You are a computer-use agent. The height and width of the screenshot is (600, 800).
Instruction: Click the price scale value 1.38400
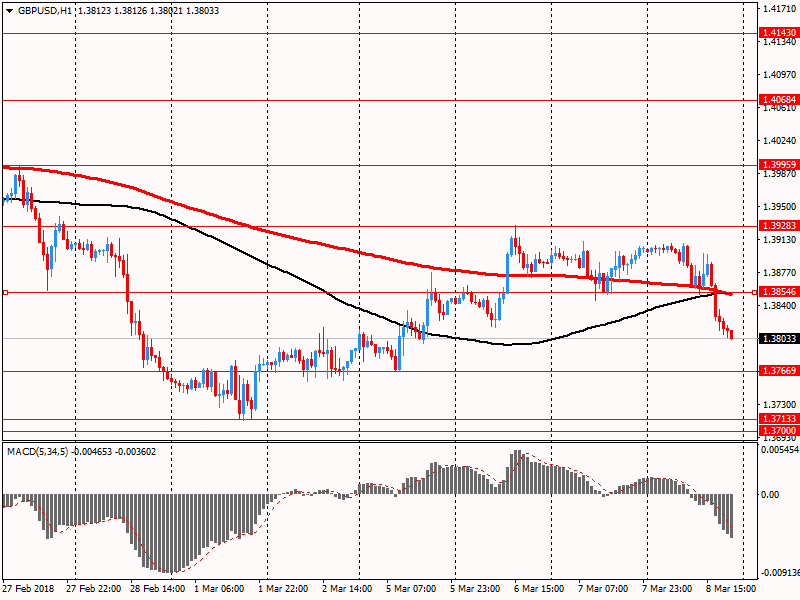pos(779,306)
